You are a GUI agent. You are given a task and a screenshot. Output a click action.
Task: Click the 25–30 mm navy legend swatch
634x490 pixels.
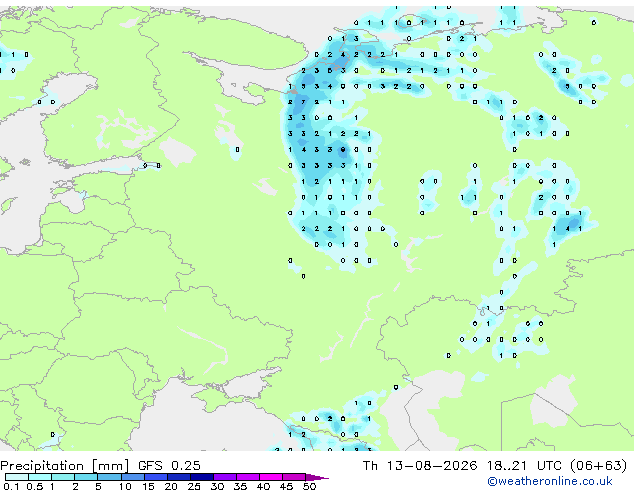click(x=202, y=477)
